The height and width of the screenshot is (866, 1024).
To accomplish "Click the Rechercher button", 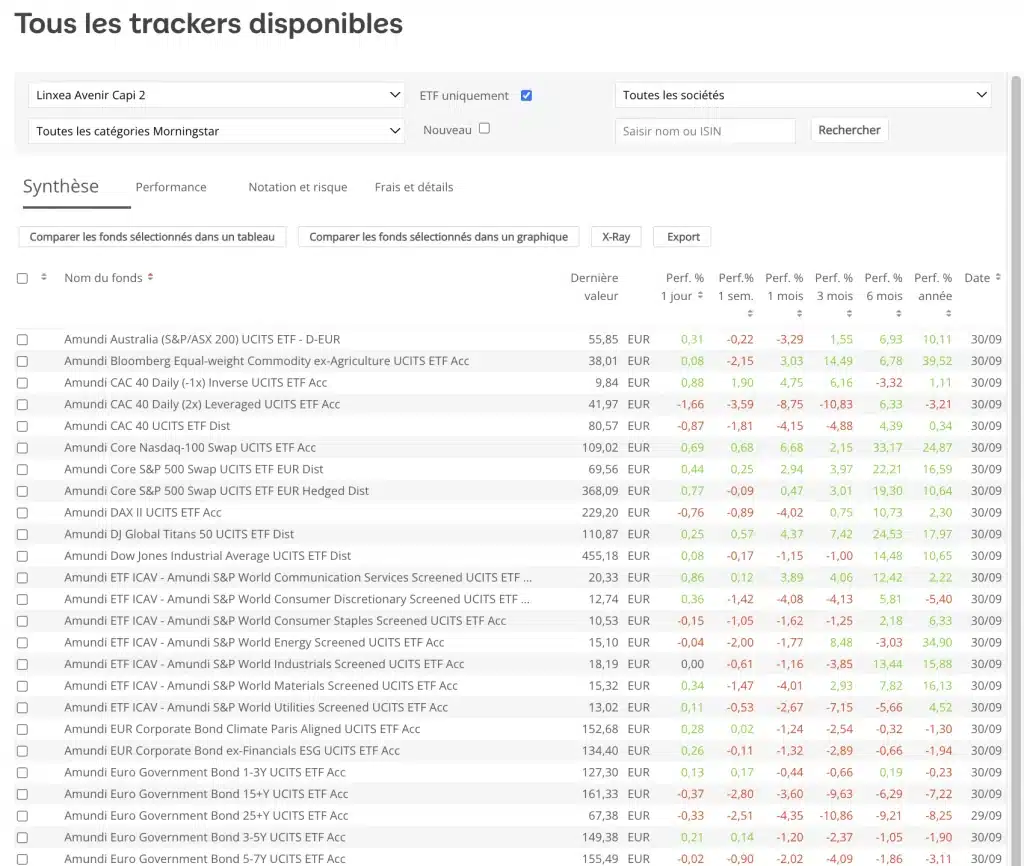I will point(849,130).
